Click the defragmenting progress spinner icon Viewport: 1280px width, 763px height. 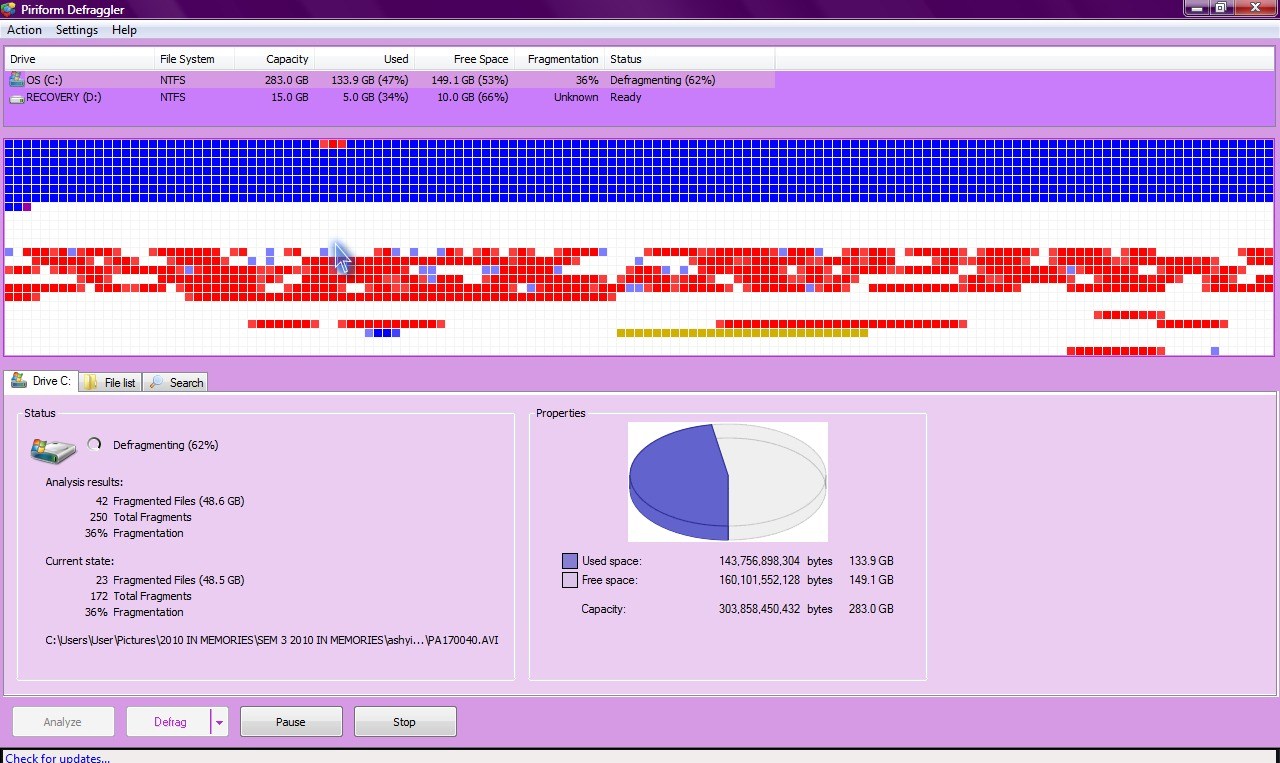click(x=95, y=444)
